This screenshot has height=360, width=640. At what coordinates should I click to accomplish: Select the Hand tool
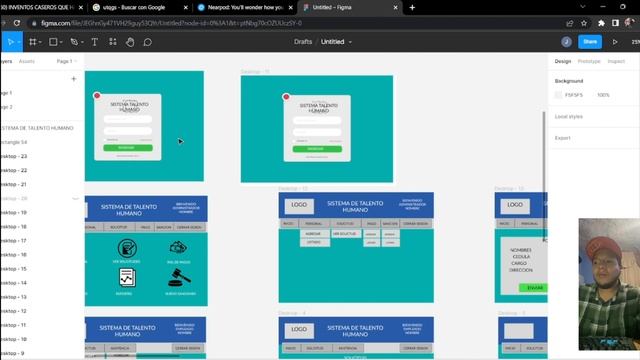130,42
